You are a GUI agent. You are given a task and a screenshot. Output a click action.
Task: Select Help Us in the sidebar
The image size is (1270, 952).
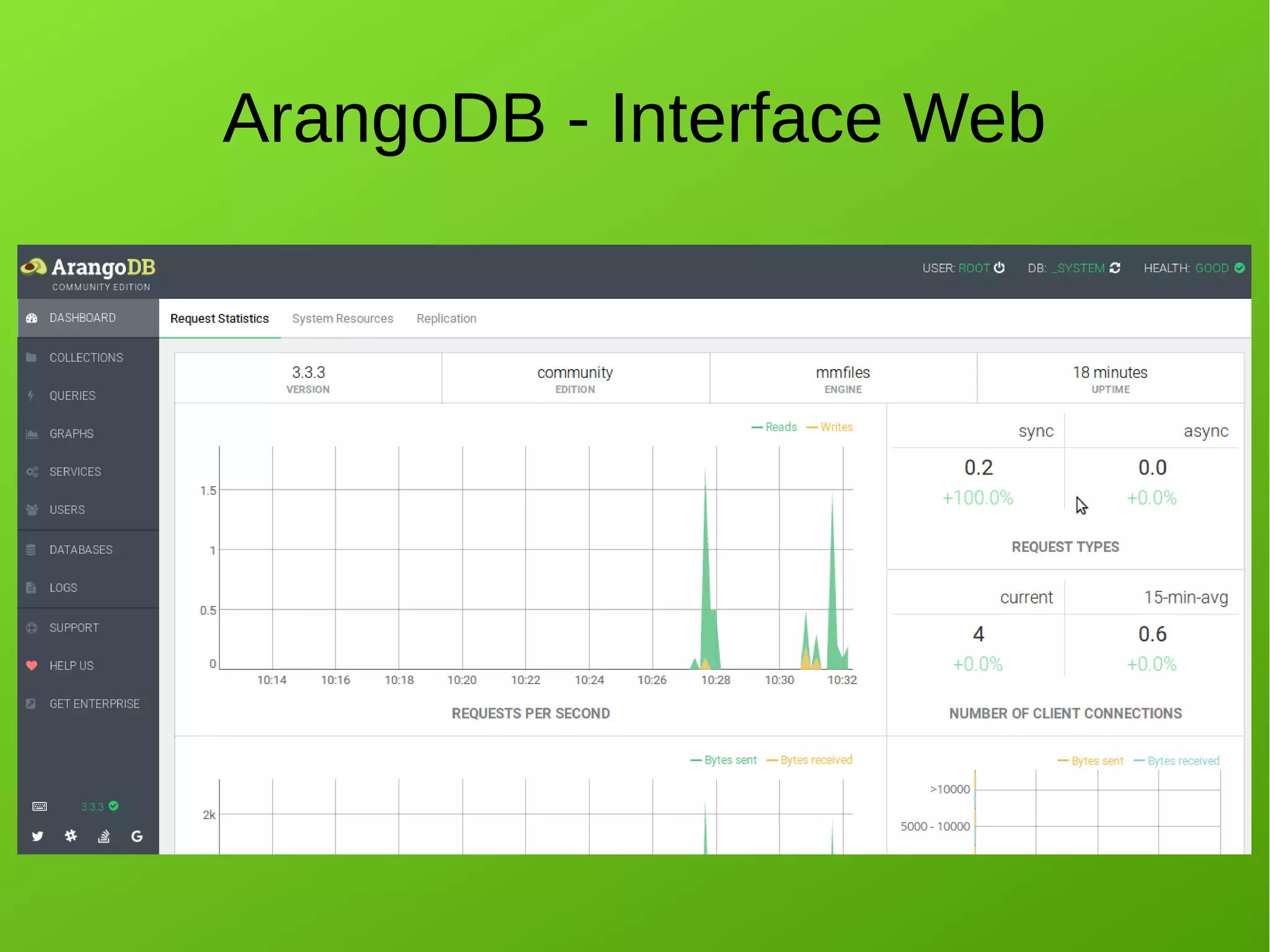(x=88, y=665)
